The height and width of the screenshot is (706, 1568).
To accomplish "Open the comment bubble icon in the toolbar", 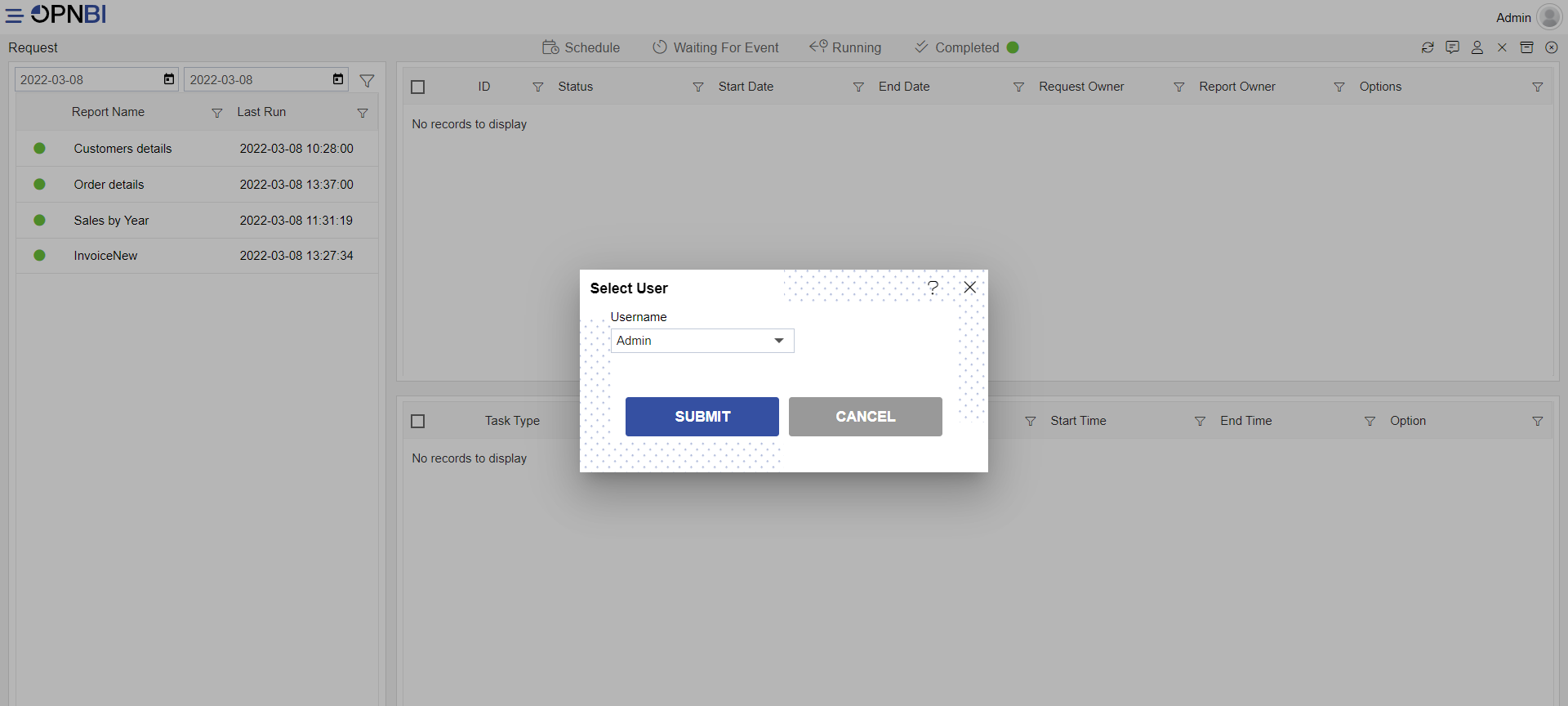I will pyautogui.click(x=1452, y=47).
